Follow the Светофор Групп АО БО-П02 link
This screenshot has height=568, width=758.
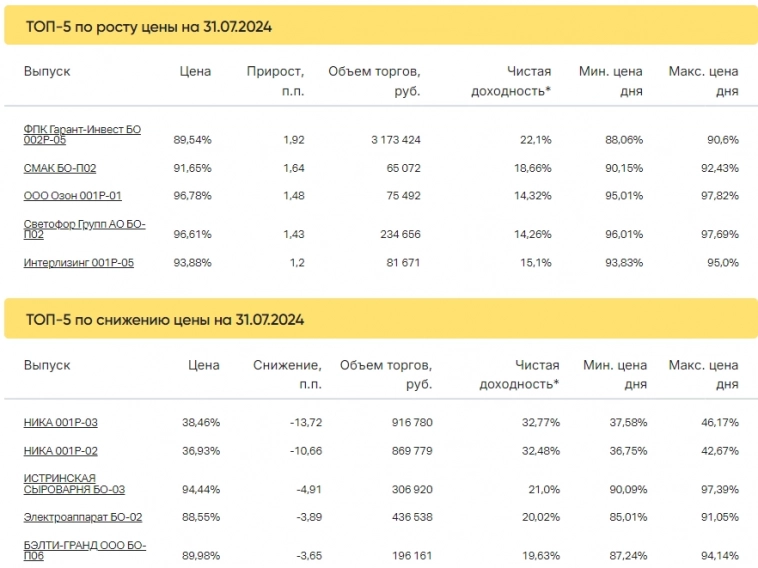pos(84,229)
